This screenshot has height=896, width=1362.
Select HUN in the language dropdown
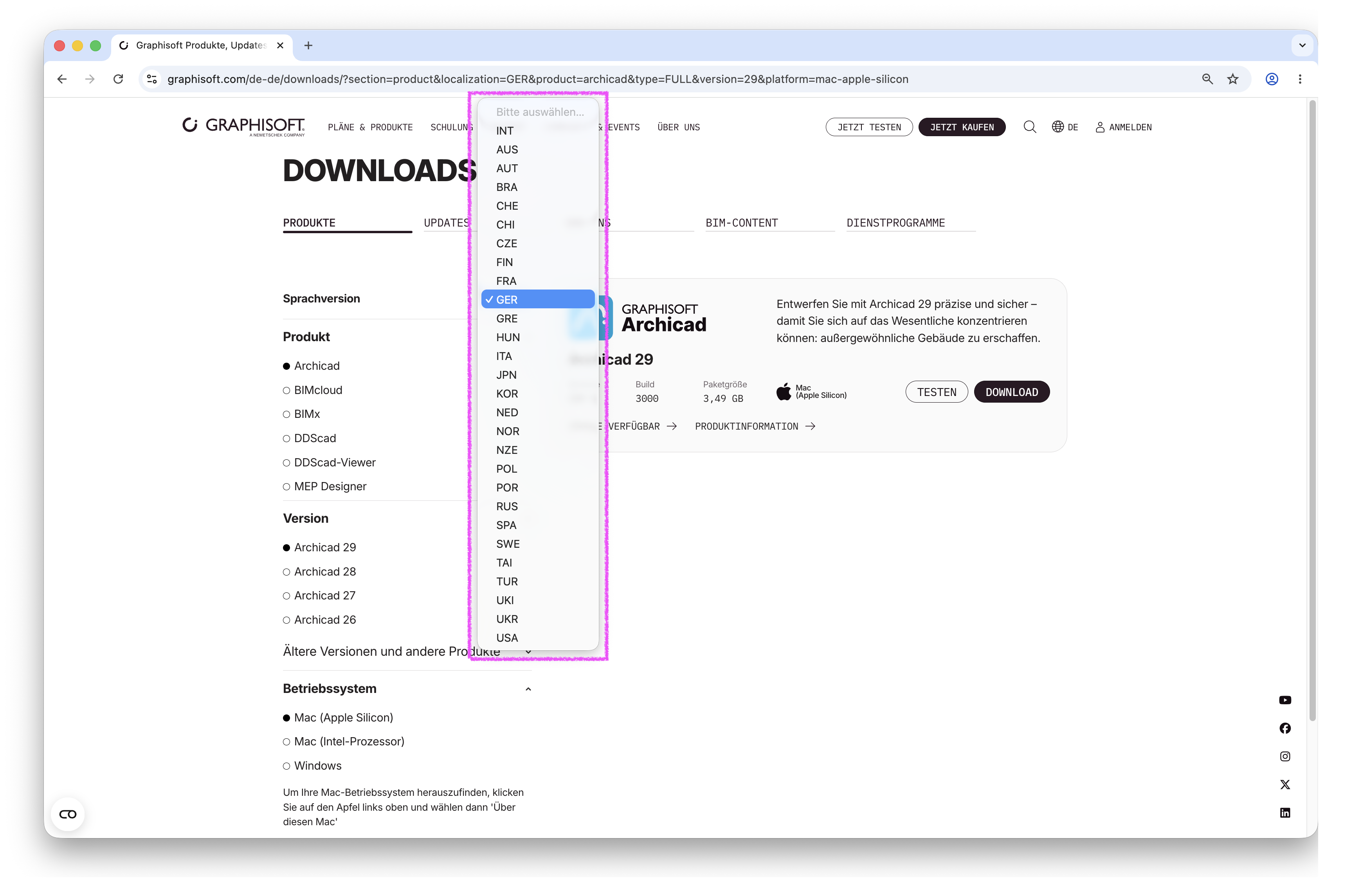pos(538,337)
